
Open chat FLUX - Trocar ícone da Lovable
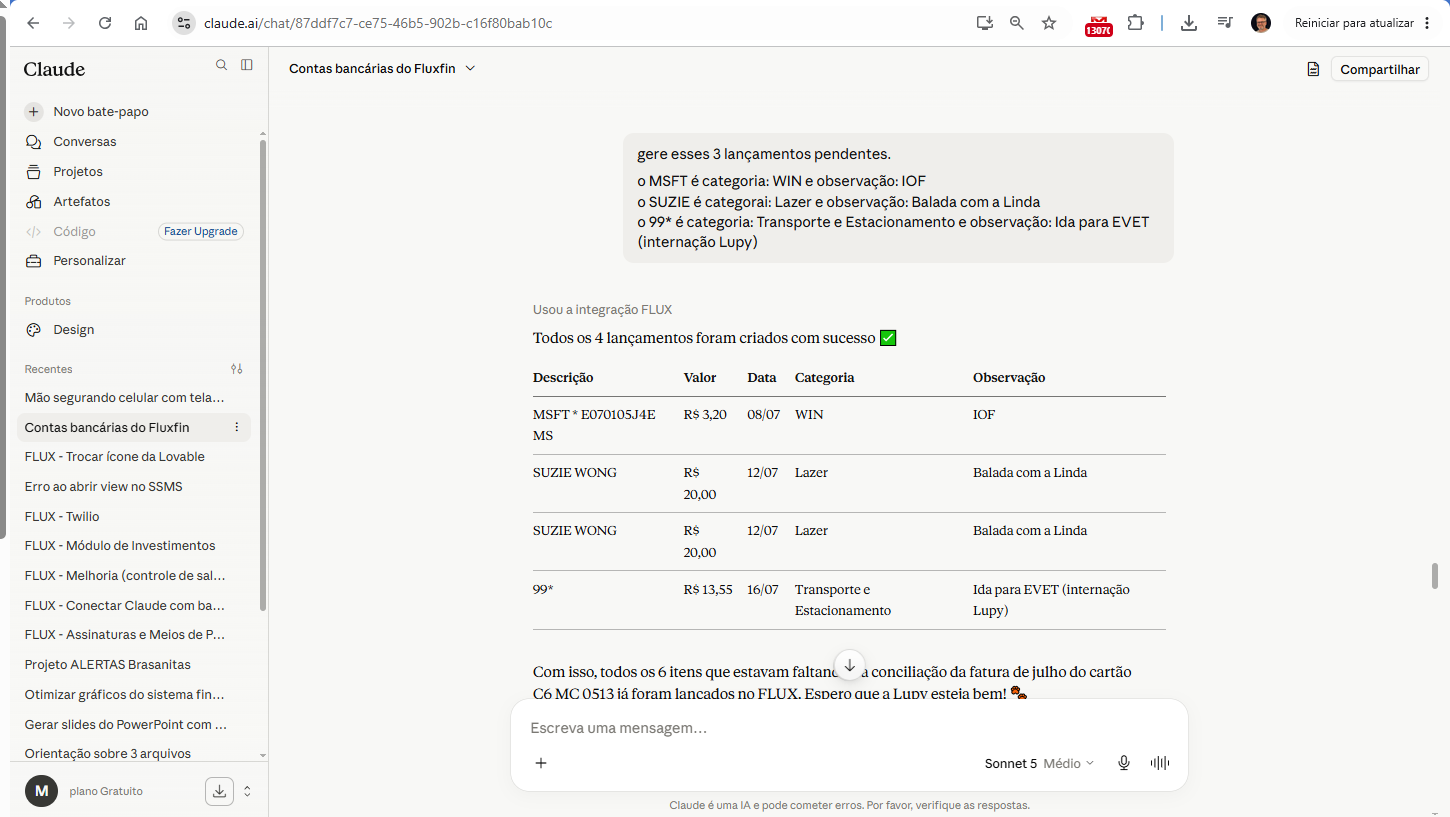(115, 457)
